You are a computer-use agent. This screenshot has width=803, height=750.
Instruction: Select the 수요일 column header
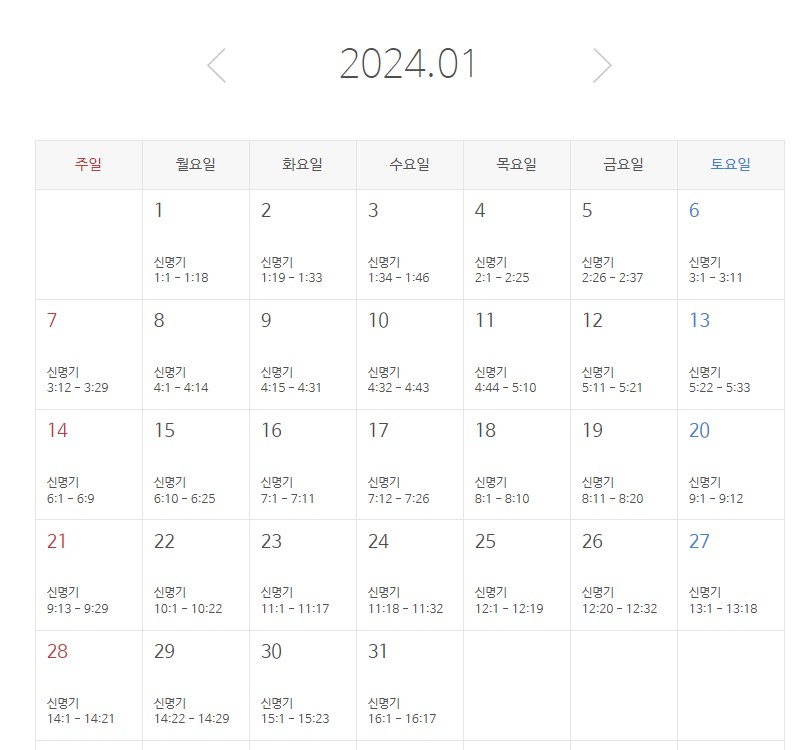pos(409,165)
